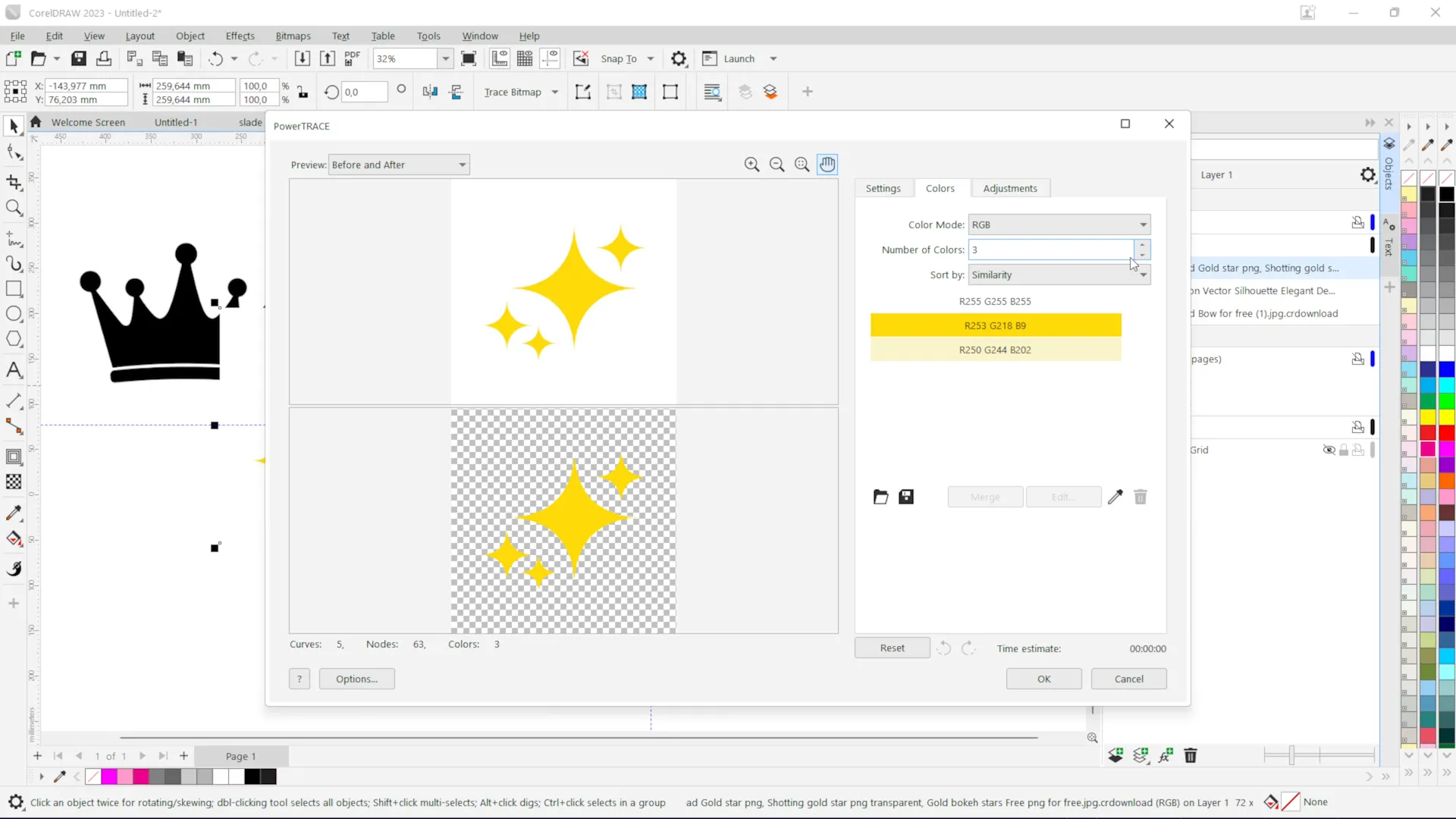Click the Number of Colors input field
1456x819 pixels.
[1051, 249]
